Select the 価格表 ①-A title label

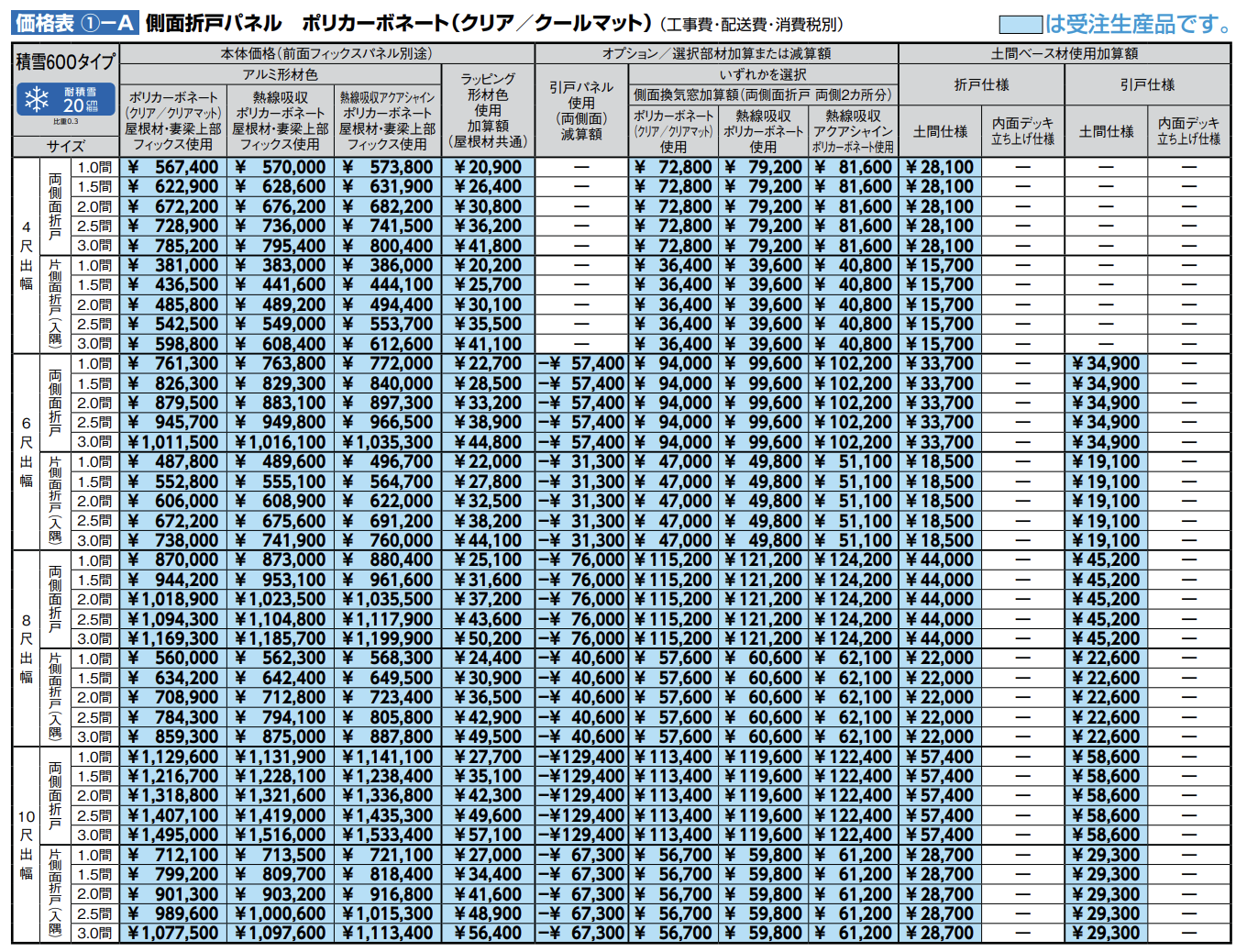[75, 22]
